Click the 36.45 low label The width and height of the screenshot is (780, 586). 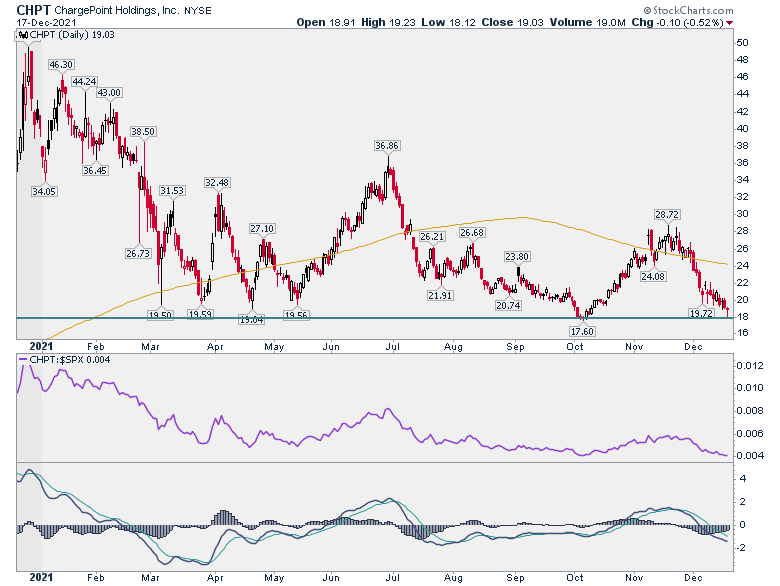pyautogui.click(x=95, y=171)
